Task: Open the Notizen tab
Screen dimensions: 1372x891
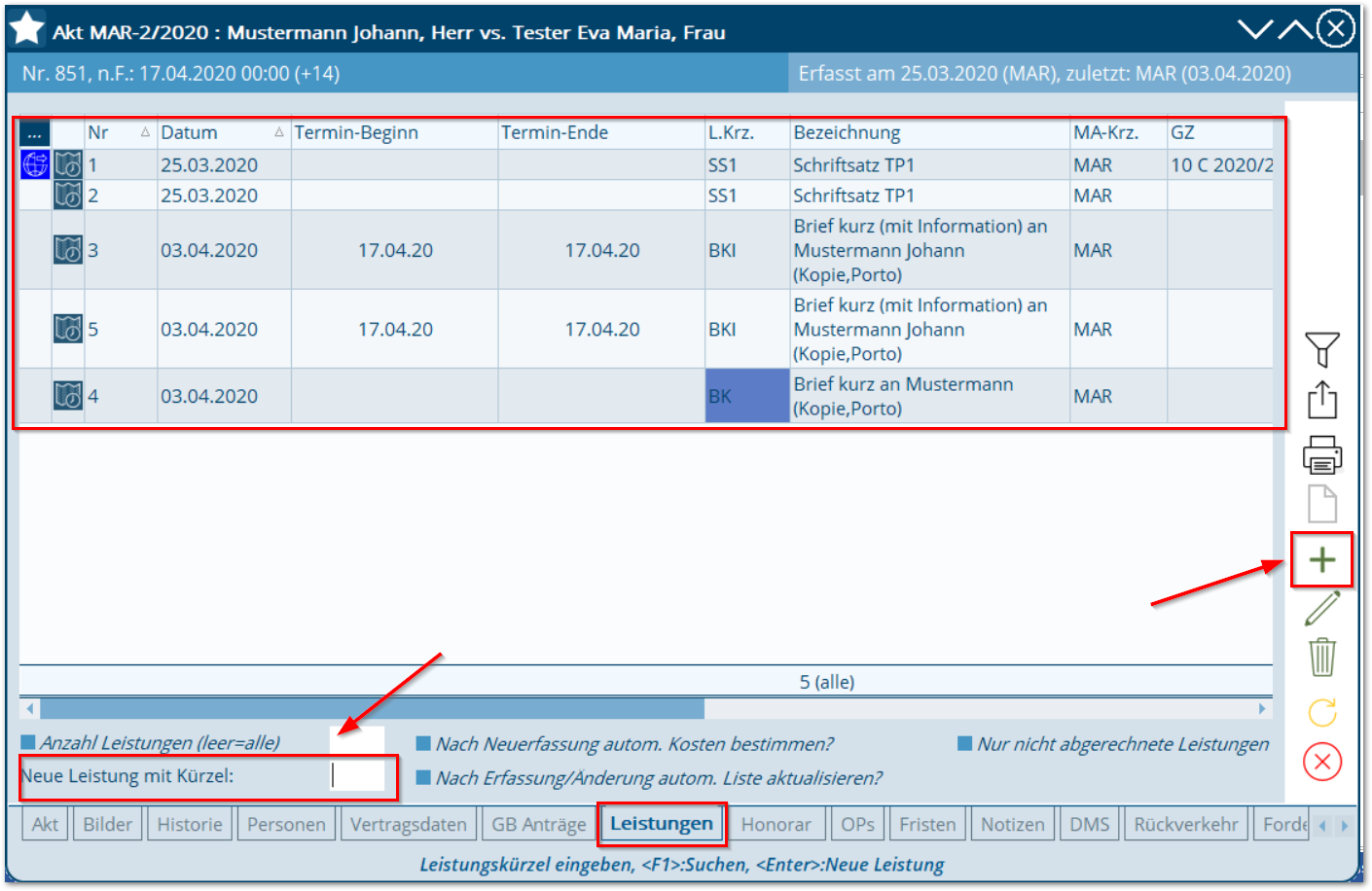Action: pos(1013,824)
